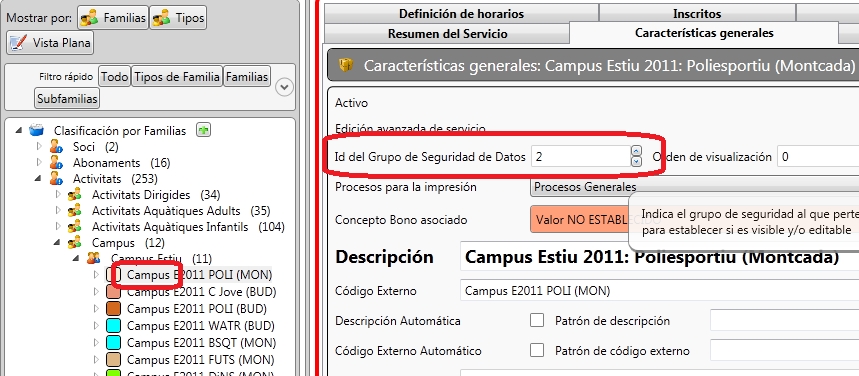The image size is (859, 376).
Task: Select Campus E2011 FUTS (MON) service
Action: (x=201, y=360)
